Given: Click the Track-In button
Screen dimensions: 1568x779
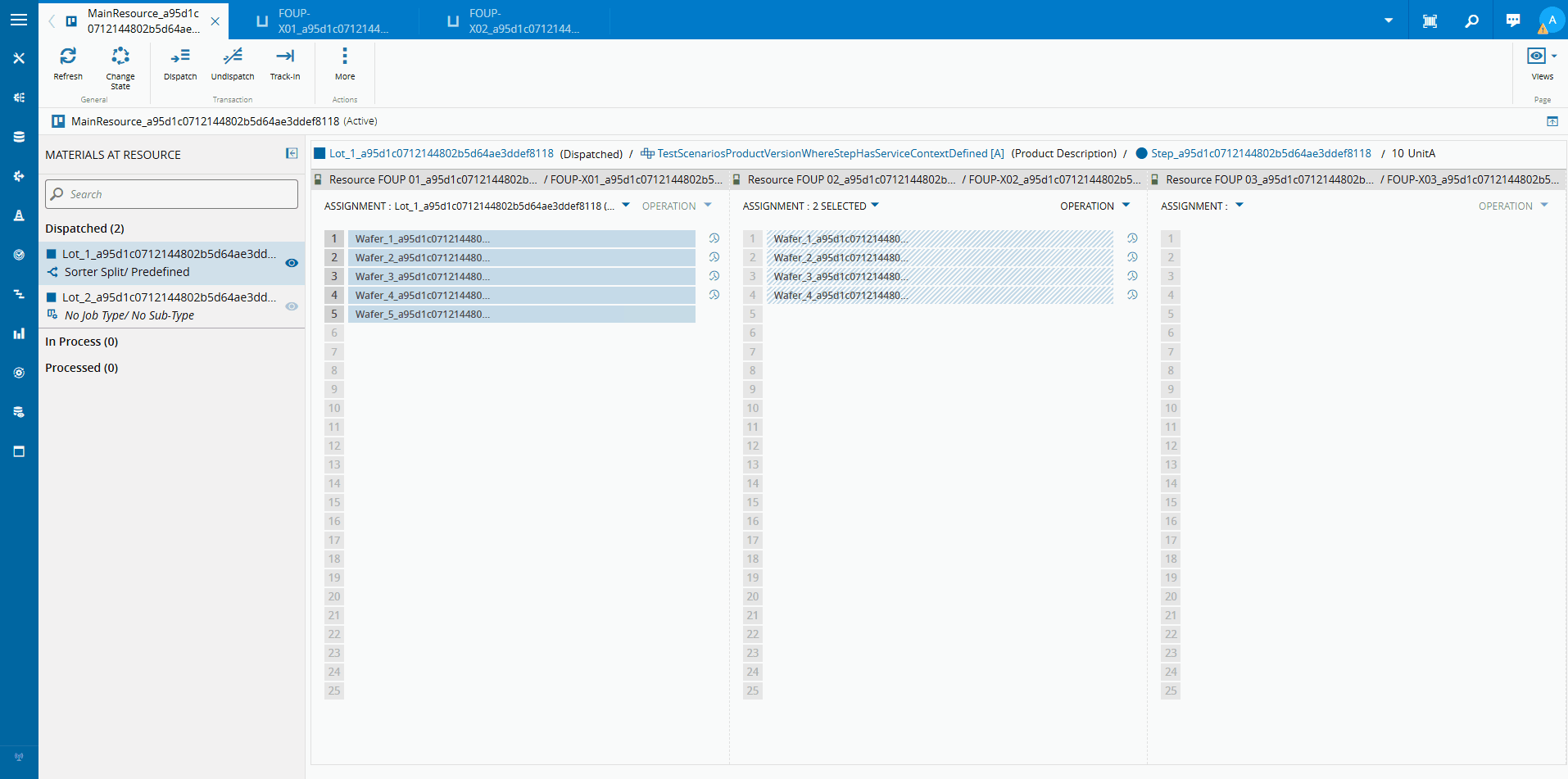Looking at the screenshot, I should coord(285,64).
